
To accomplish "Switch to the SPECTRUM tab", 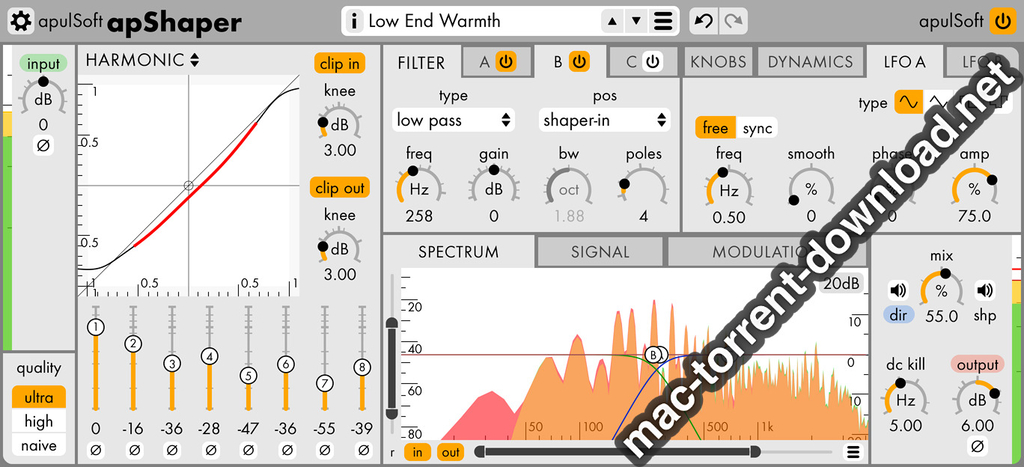I will click(458, 252).
